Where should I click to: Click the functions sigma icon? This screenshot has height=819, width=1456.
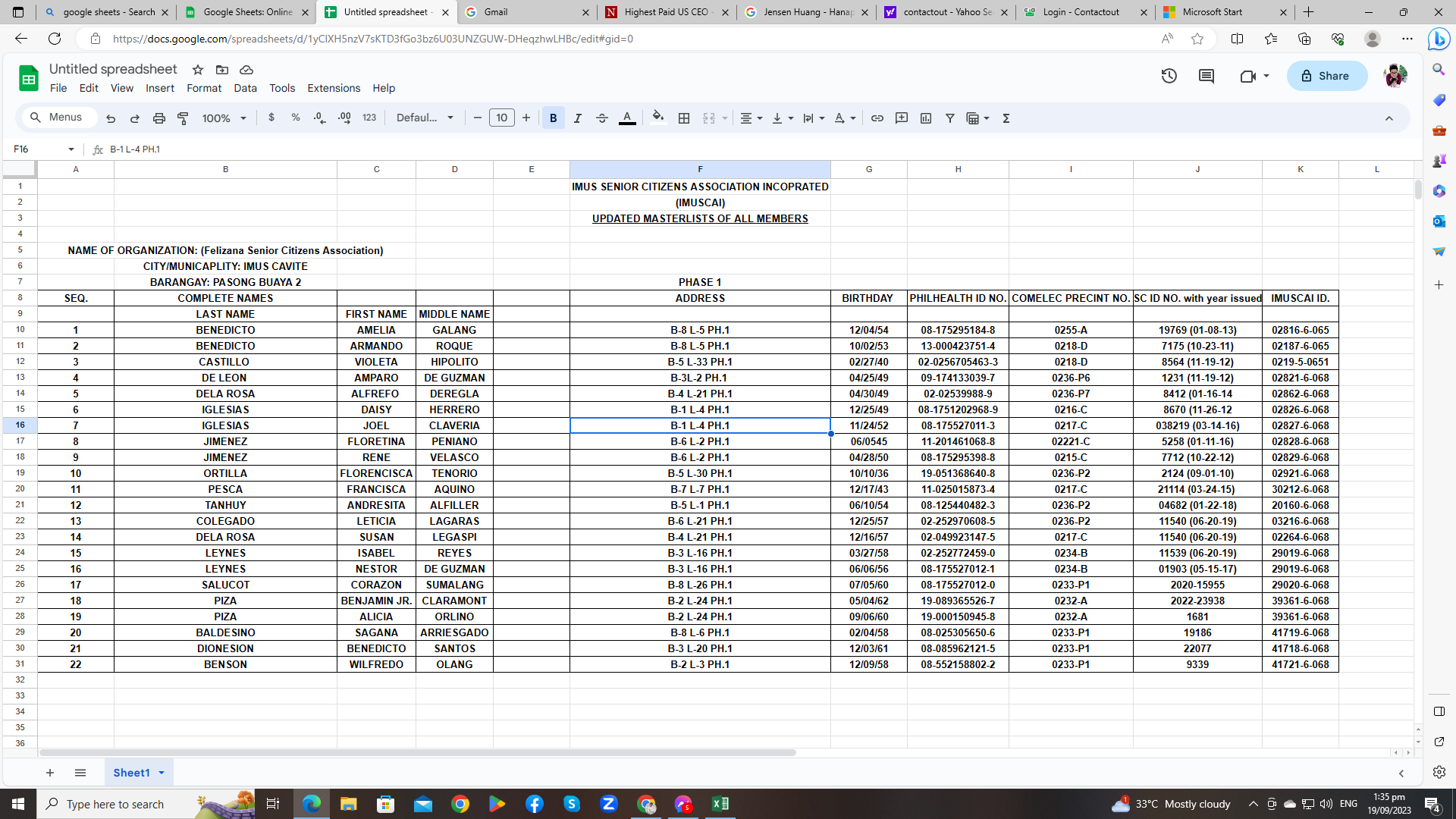point(1006,118)
